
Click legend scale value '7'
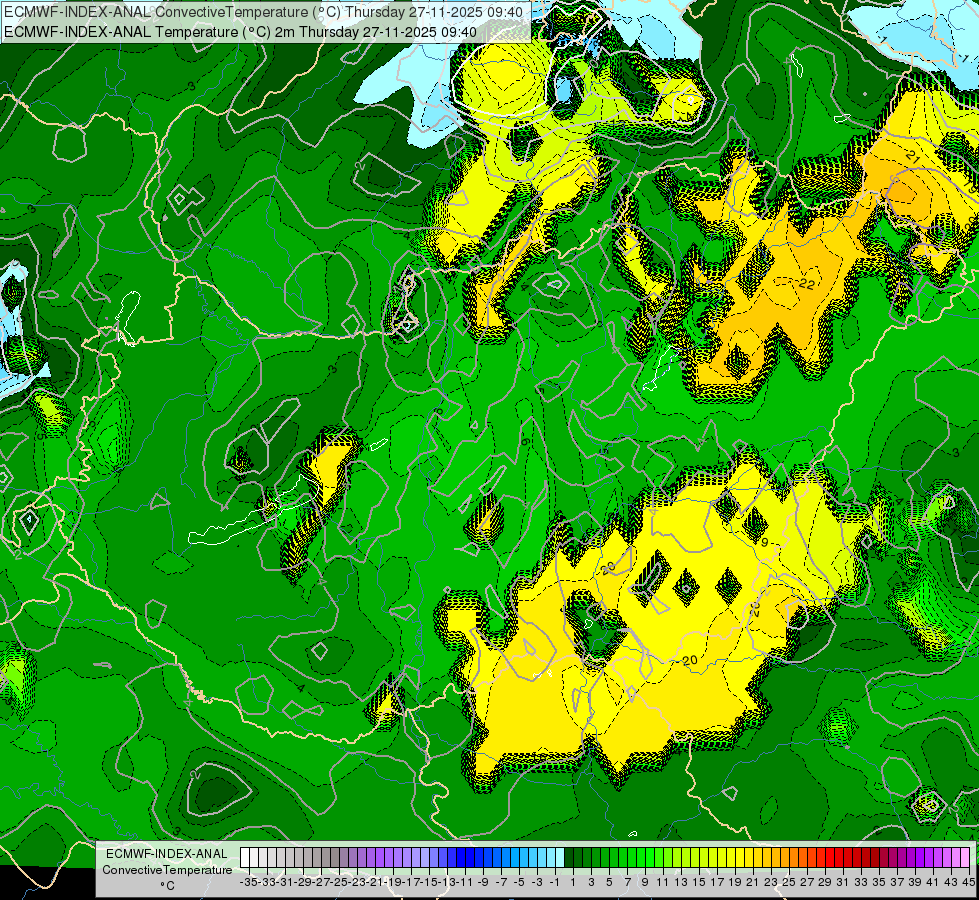click(x=627, y=882)
